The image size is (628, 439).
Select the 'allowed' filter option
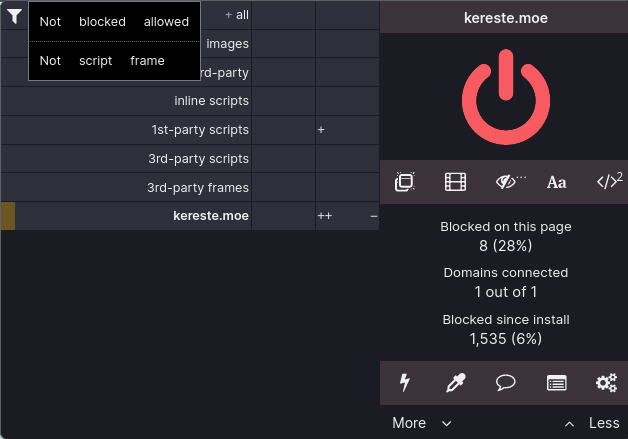(x=166, y=22)
